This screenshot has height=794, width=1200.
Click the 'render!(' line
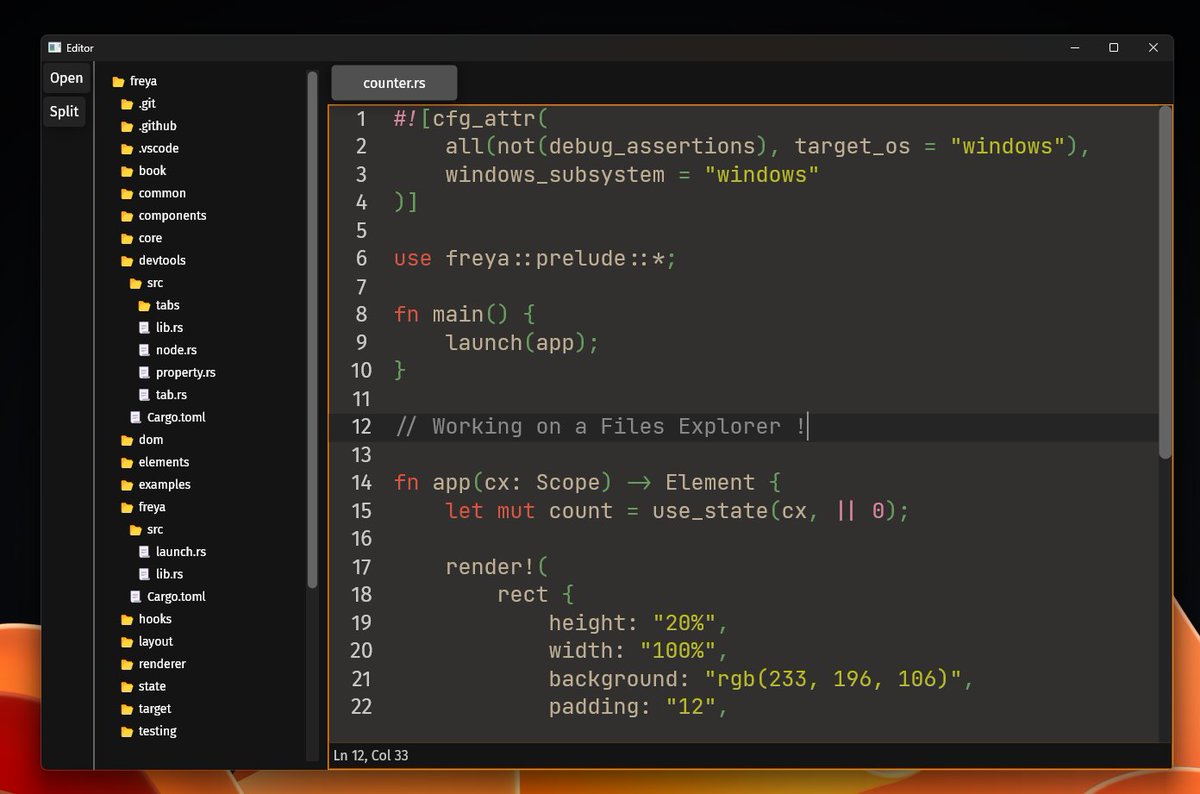(497, 567)
